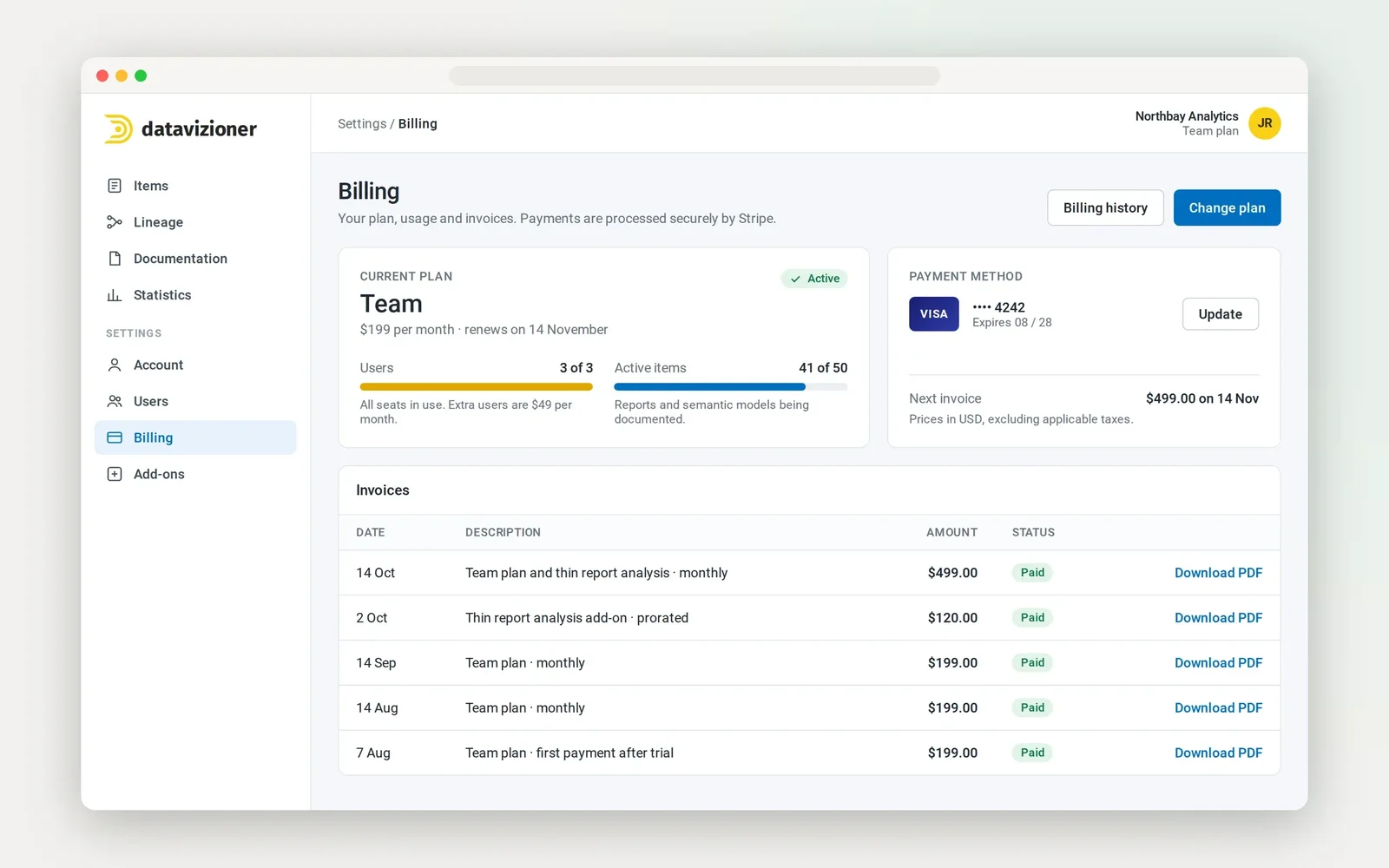Download PDF for 14 Aug invoice

[x=1218, y=708]
